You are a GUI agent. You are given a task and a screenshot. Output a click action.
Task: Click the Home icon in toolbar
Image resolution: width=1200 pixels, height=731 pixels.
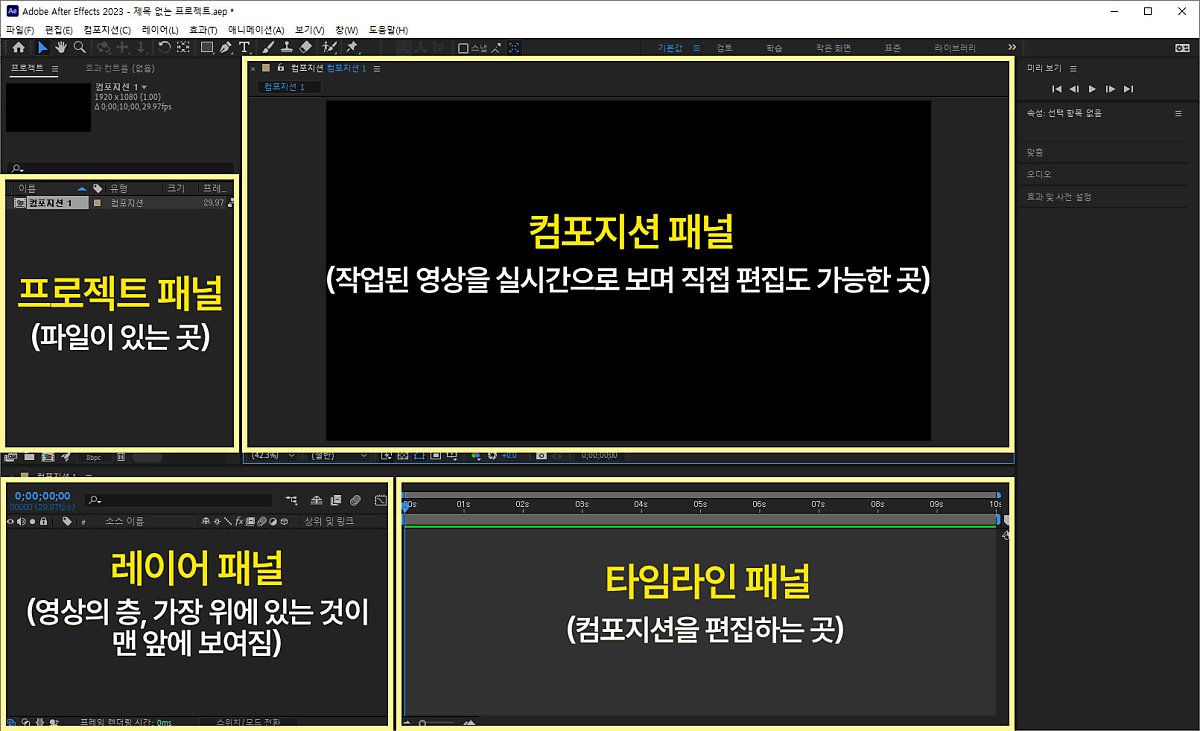pos(18,47)
